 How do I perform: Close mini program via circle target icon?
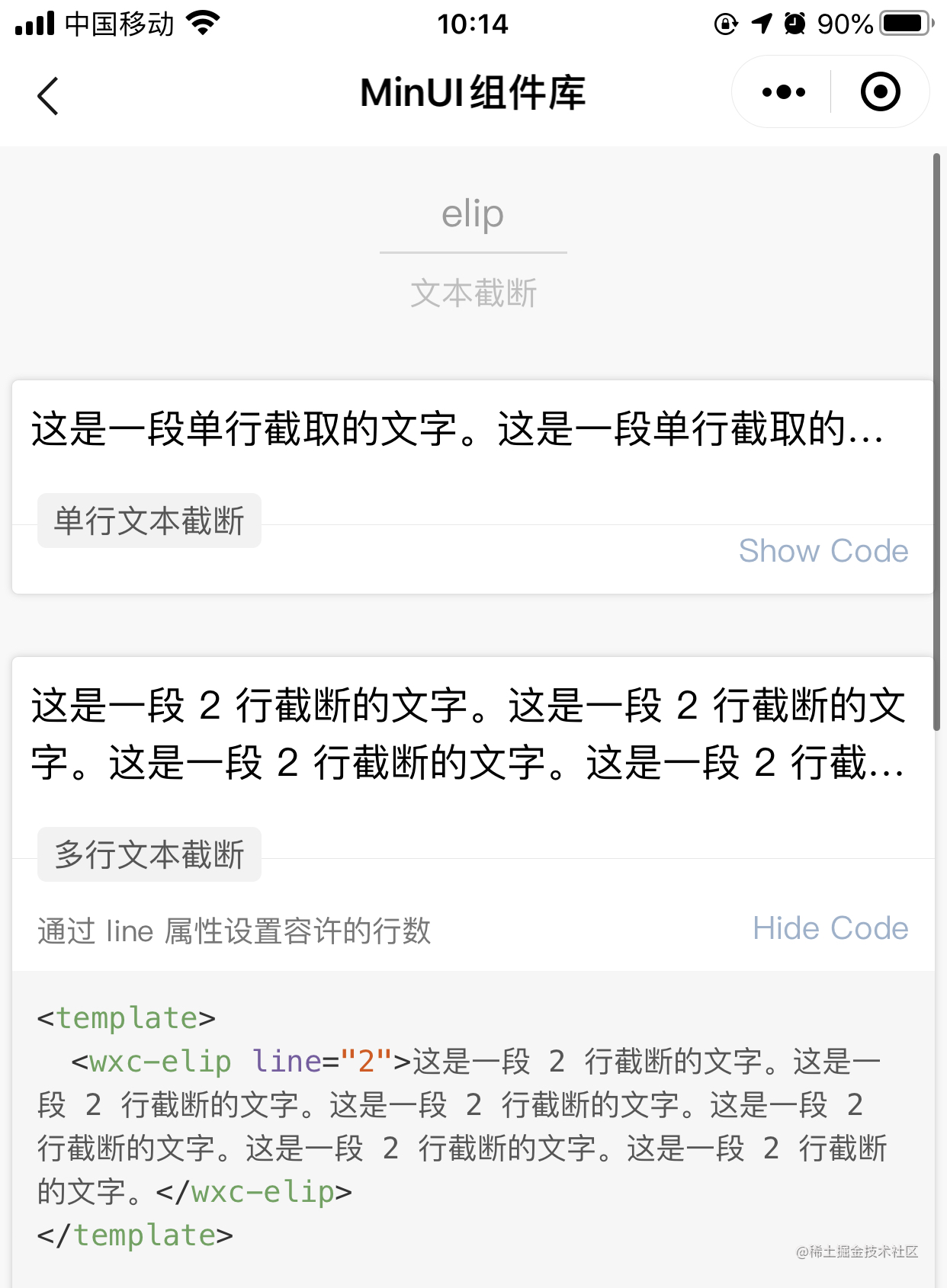[x=880, y=92]
